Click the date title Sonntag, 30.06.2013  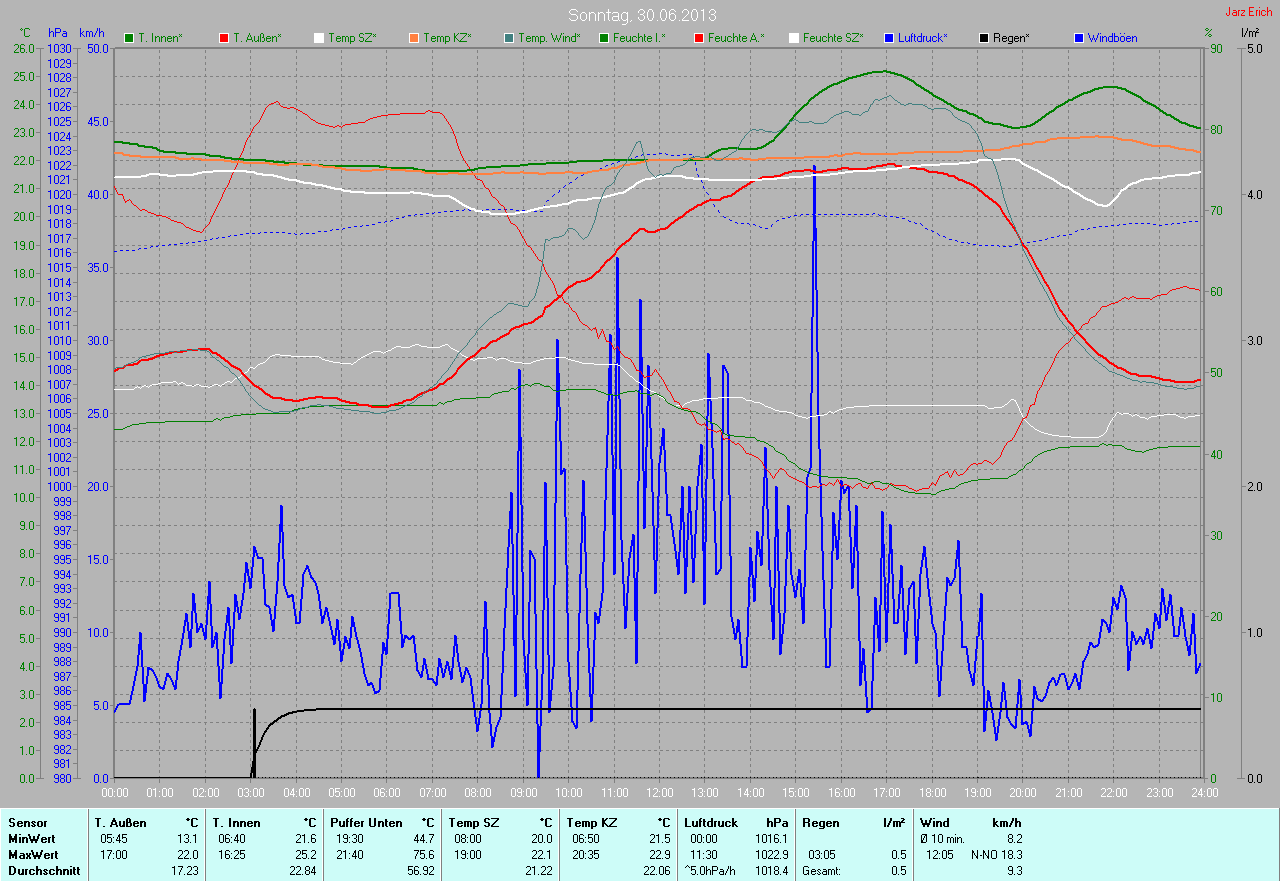pos(642,15)
